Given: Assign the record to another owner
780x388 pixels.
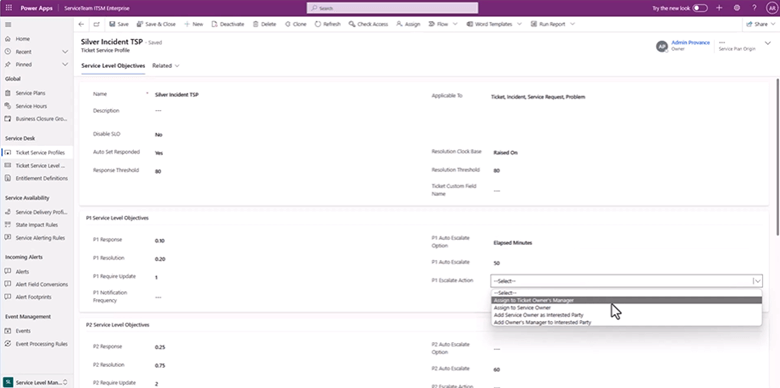Looking at the screenshot, I should click(x=408, y=24).
